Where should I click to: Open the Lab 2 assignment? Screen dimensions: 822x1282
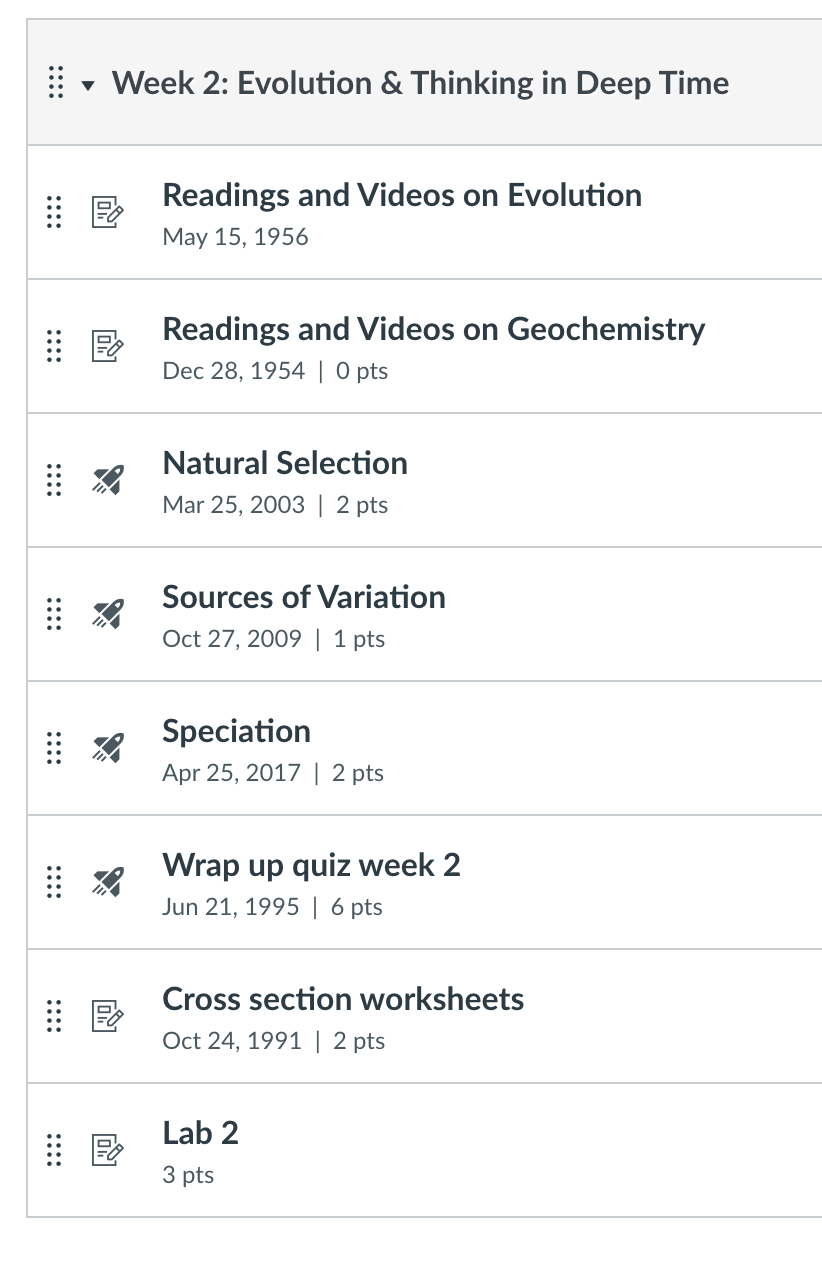(x=200, y=1133)
